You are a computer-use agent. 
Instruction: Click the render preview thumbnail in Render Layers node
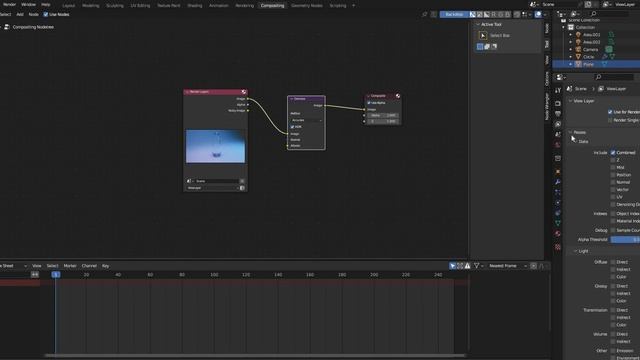point(216,147)
